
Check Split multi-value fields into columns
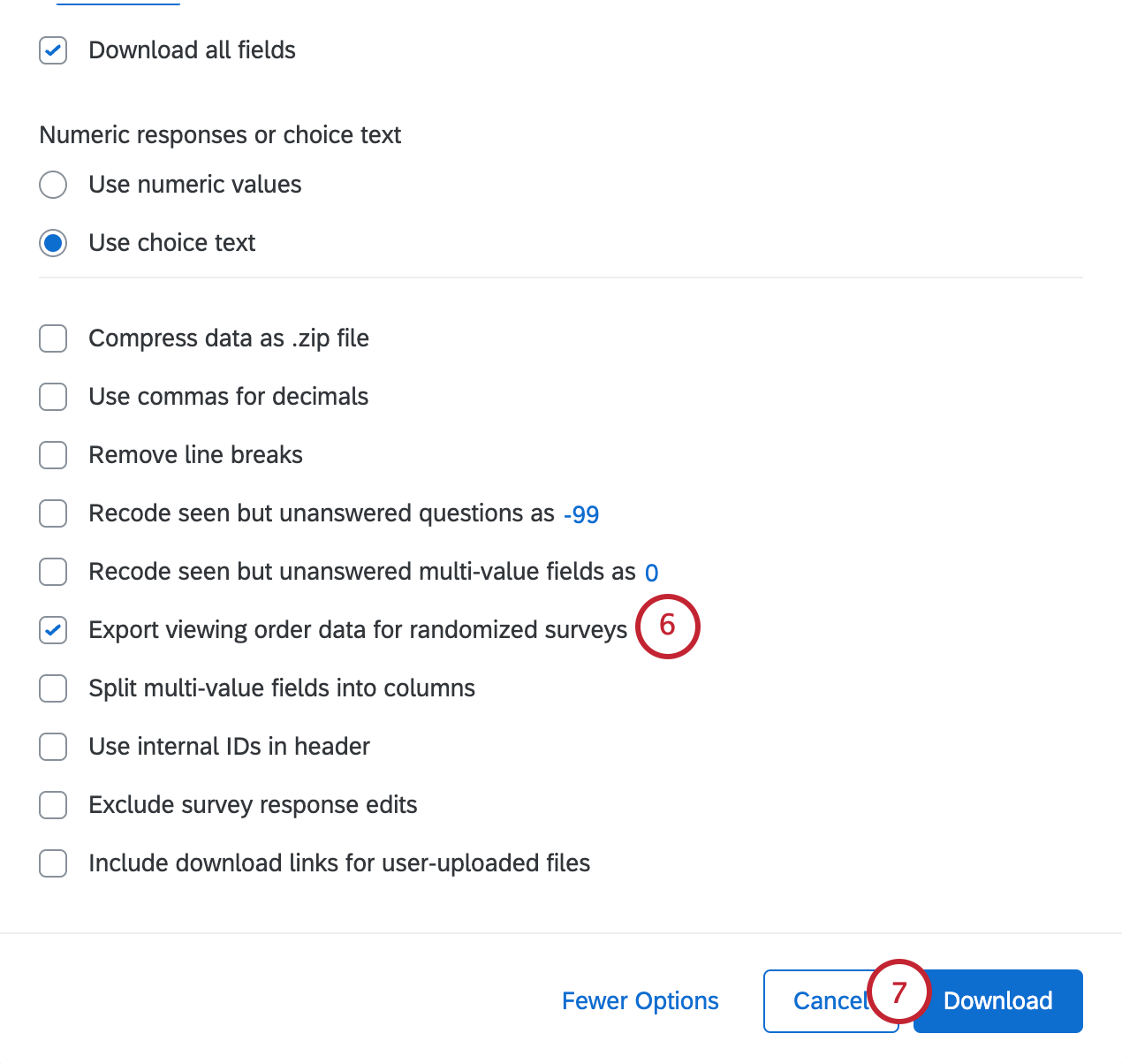click(53, 688)
